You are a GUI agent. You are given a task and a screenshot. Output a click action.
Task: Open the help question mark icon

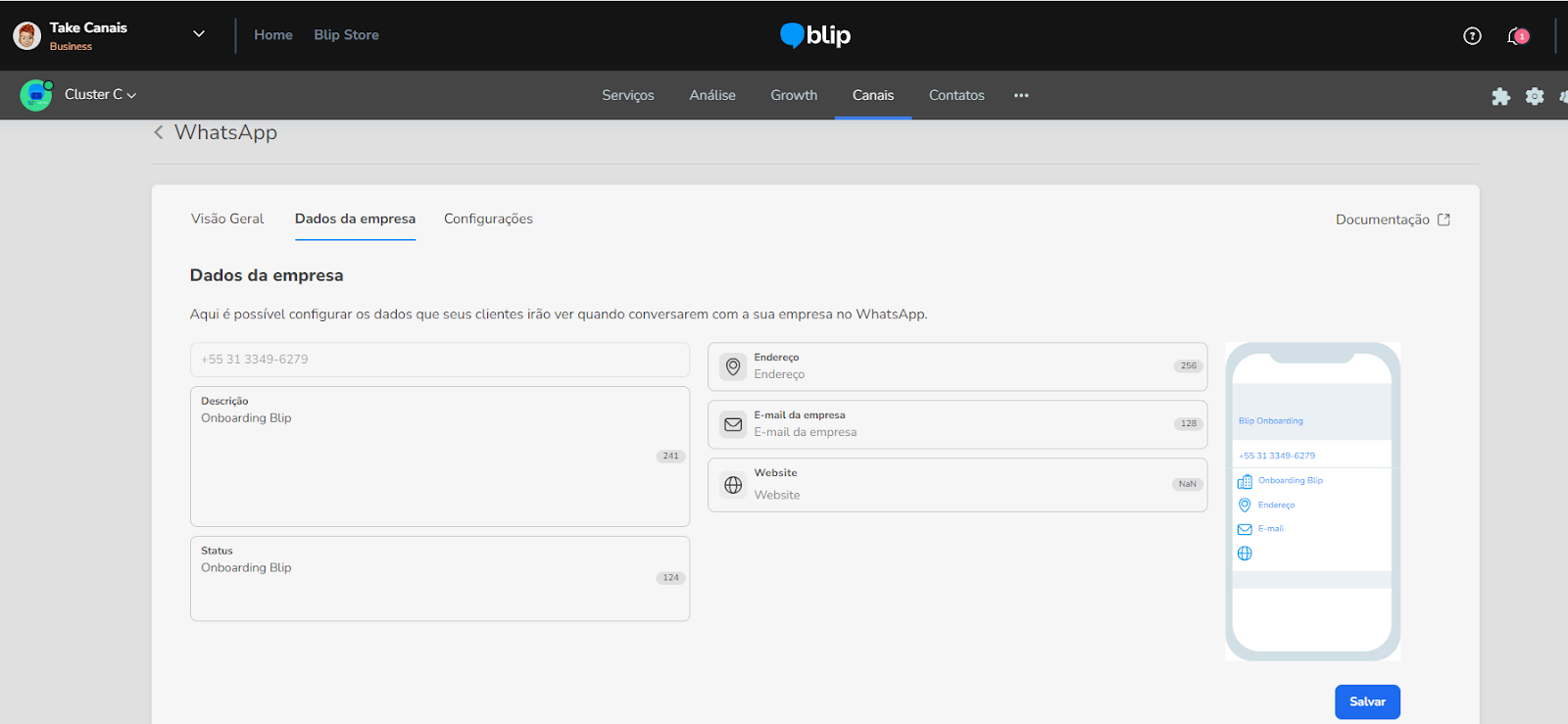1472,36
